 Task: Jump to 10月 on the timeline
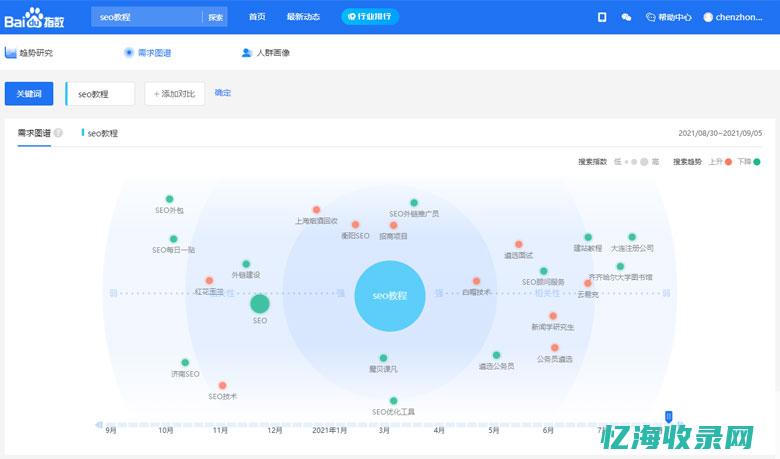click(166, 430)
